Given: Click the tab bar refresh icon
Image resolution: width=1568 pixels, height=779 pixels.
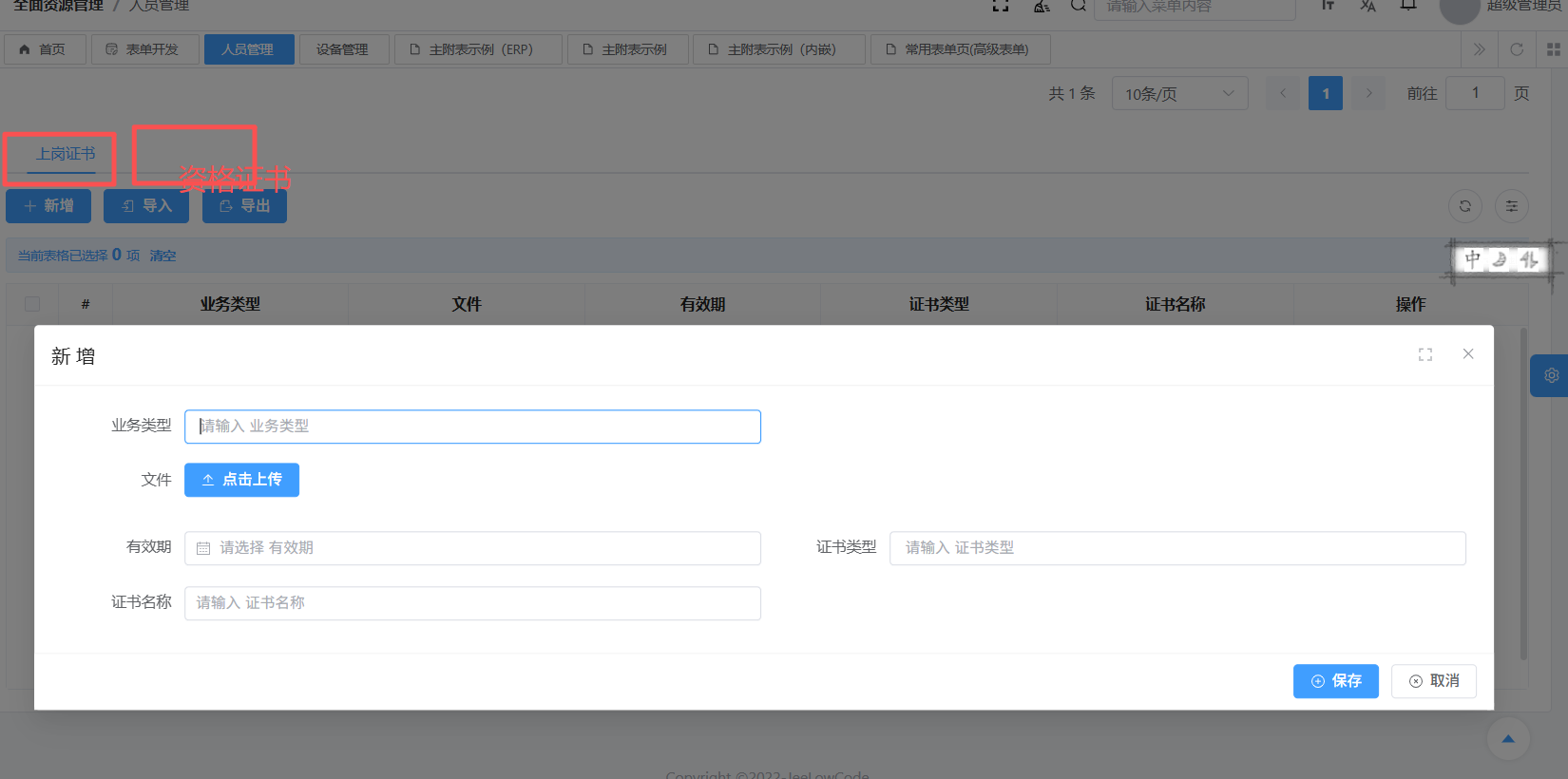Looking at the screenshot, I should click(x=1516, y=49).
